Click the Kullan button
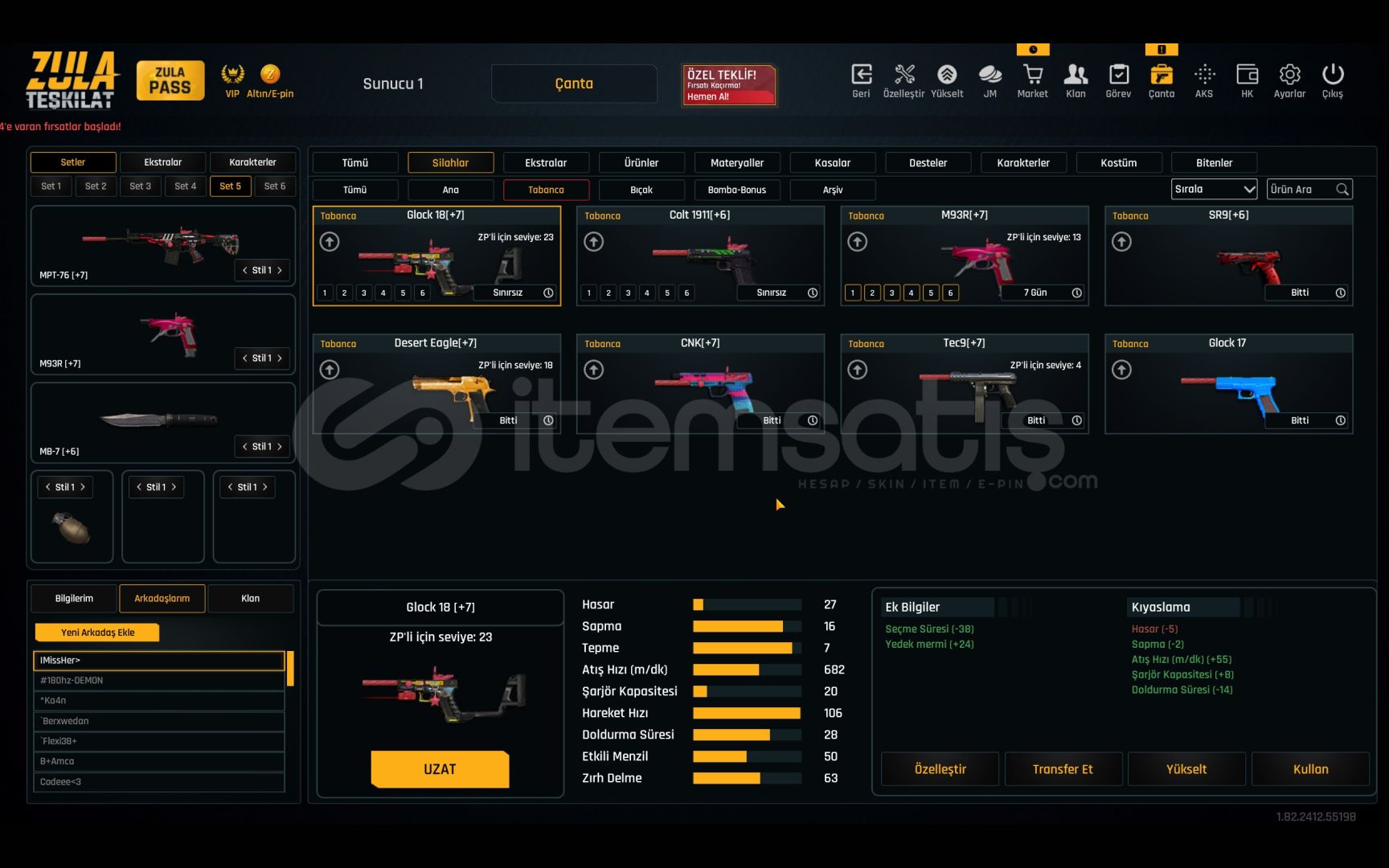The image size is (1389, 868). (x=1310, y=769)
